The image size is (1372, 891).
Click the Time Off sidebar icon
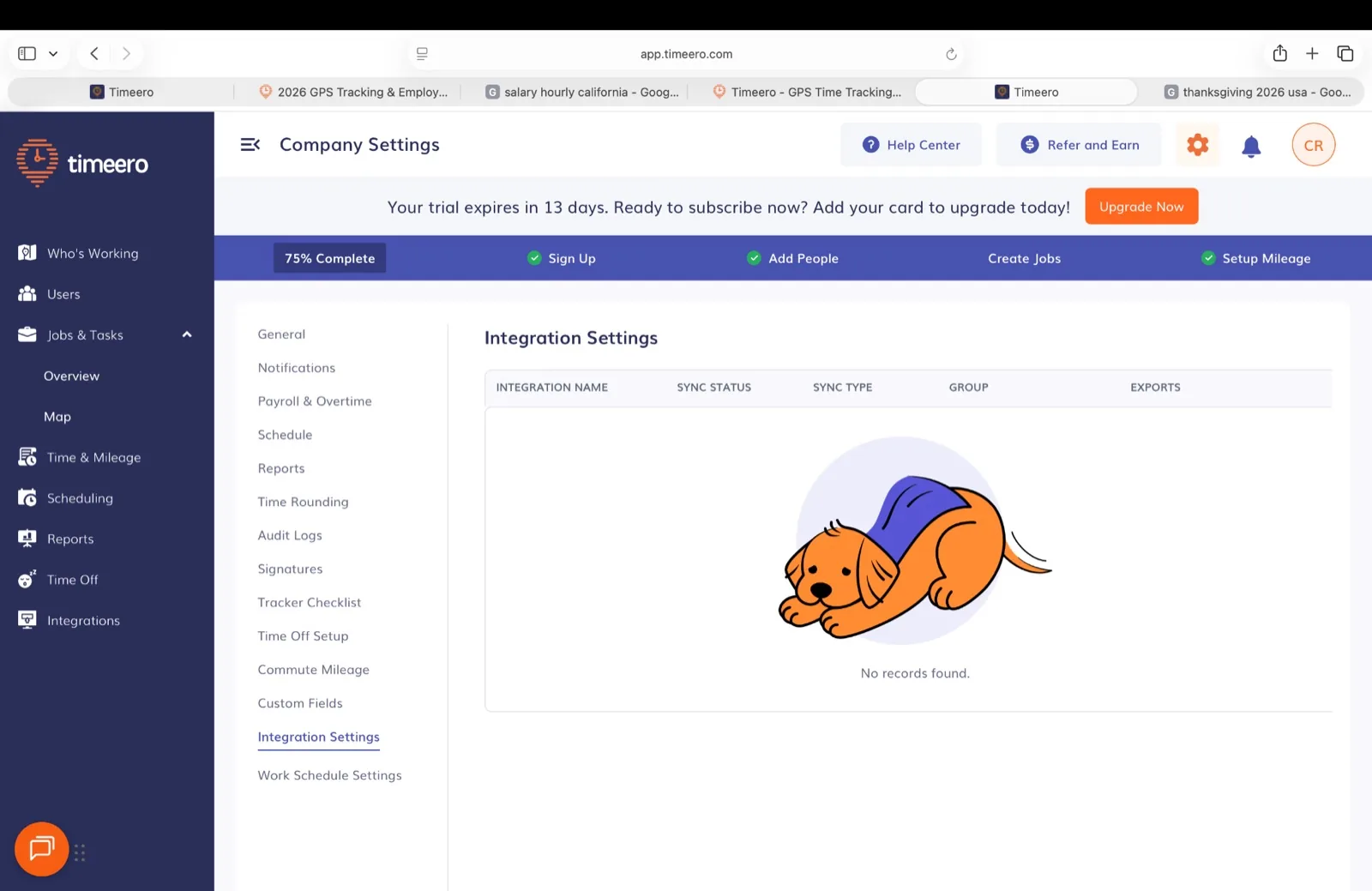pos(27,580)
